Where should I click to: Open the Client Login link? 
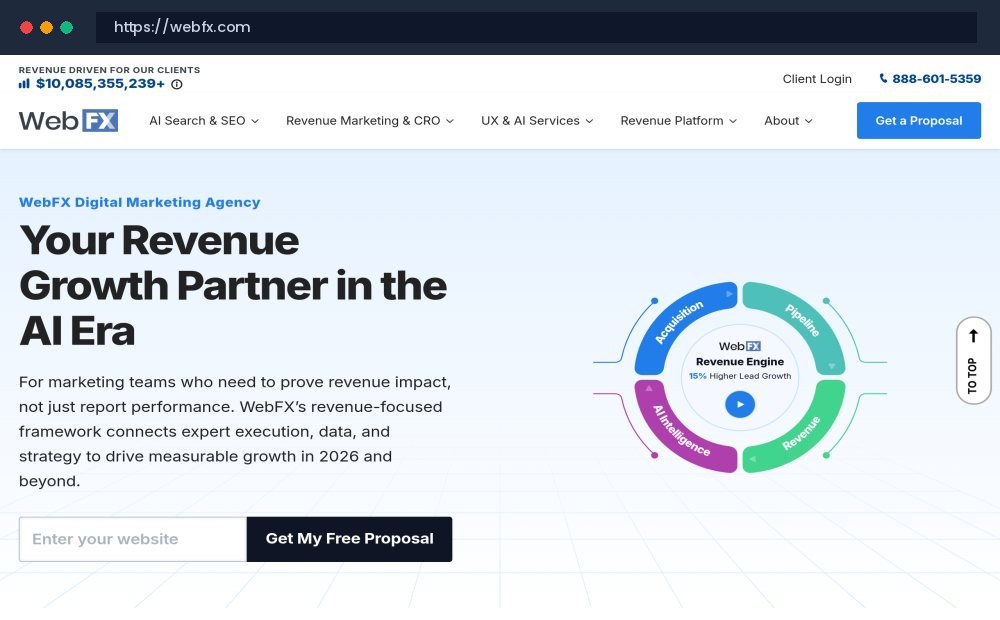(x=817, y=79)
